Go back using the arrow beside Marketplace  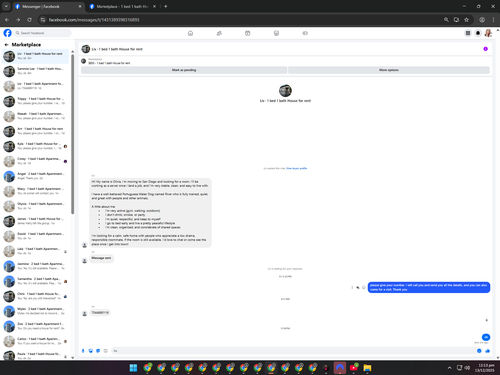pyautogui.click(x=6, y=45)
